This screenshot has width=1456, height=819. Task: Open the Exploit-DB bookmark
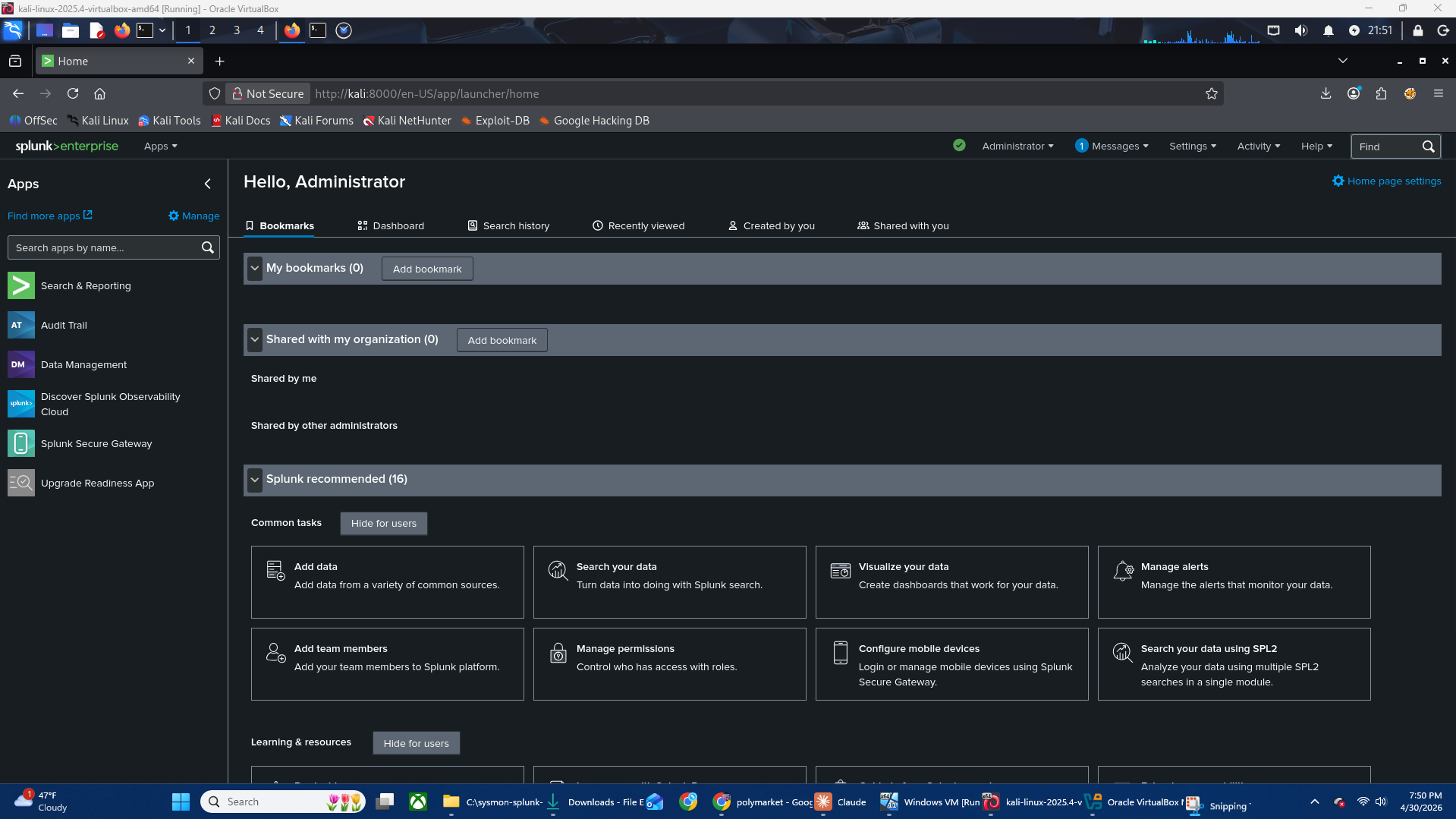coord(495,121)
